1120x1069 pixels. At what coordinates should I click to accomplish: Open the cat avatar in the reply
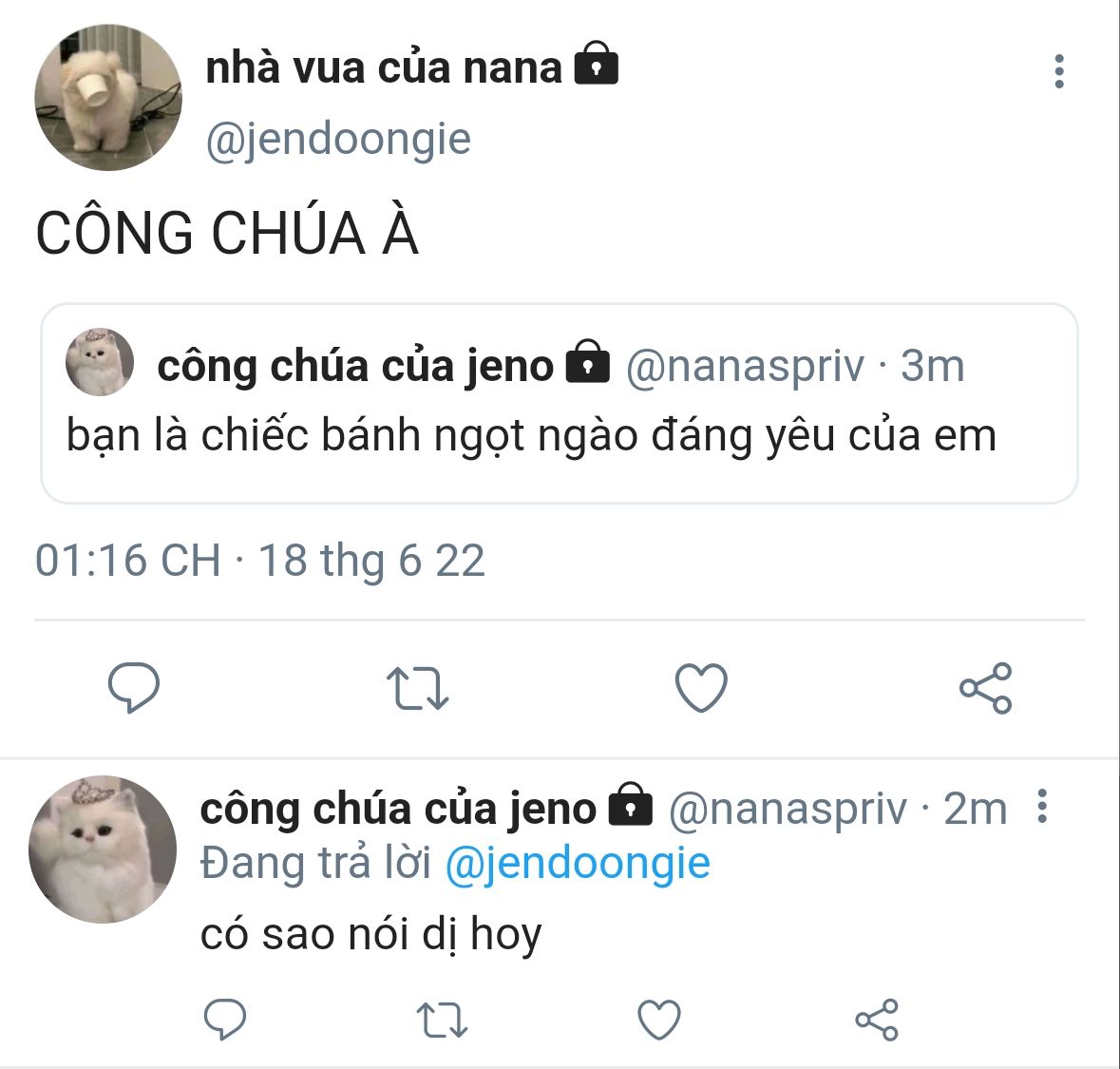tap(103, 849)
